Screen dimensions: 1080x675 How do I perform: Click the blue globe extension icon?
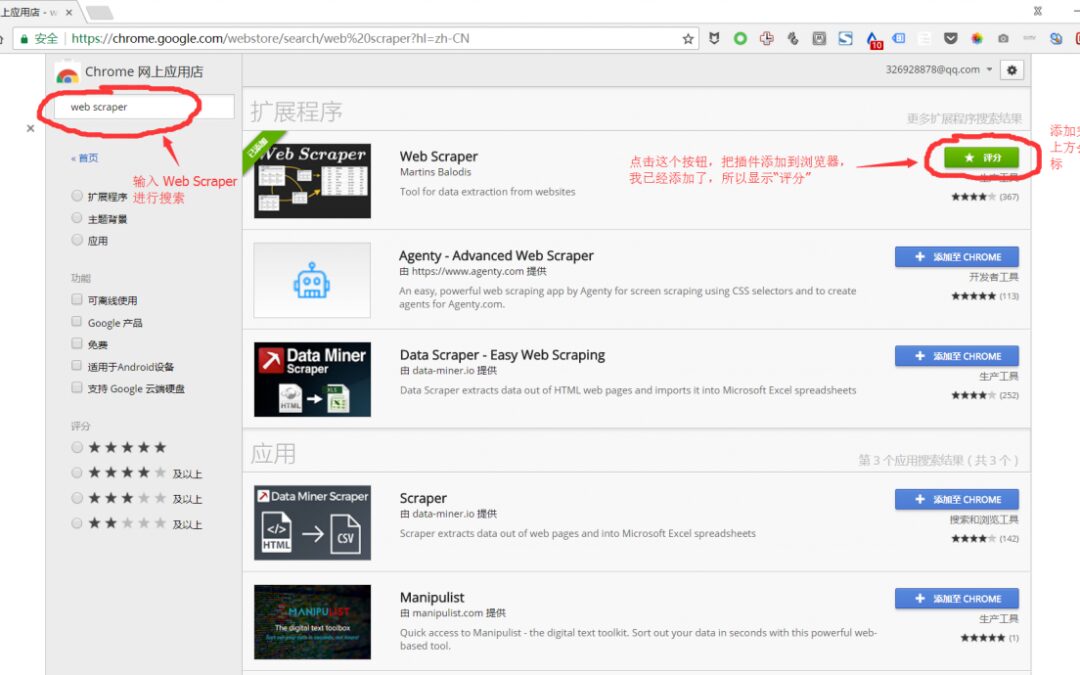point(1056,39)
